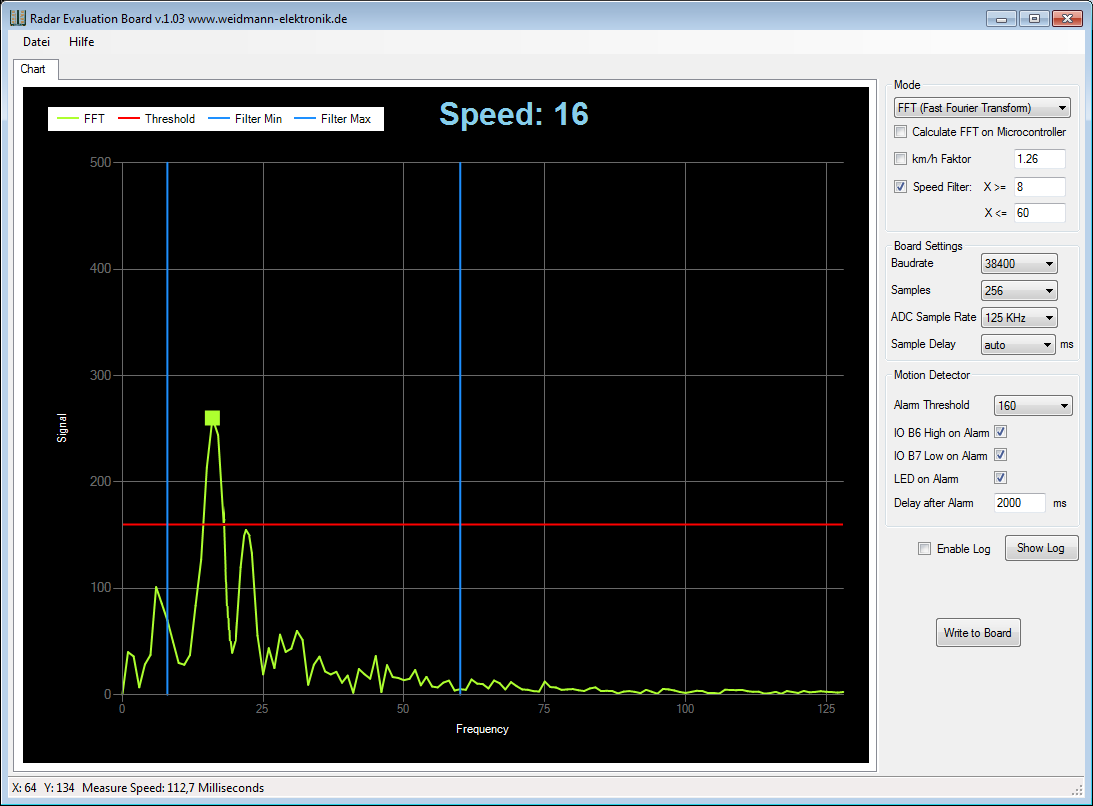Check the Enable Log checkbox
This screenshot has width=1093, height=806.
924,549
